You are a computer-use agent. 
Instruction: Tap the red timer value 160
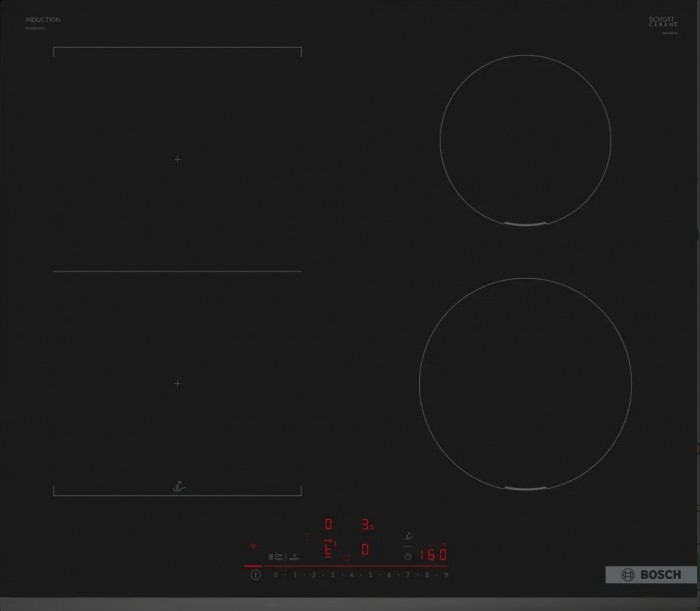coord(432,554)
